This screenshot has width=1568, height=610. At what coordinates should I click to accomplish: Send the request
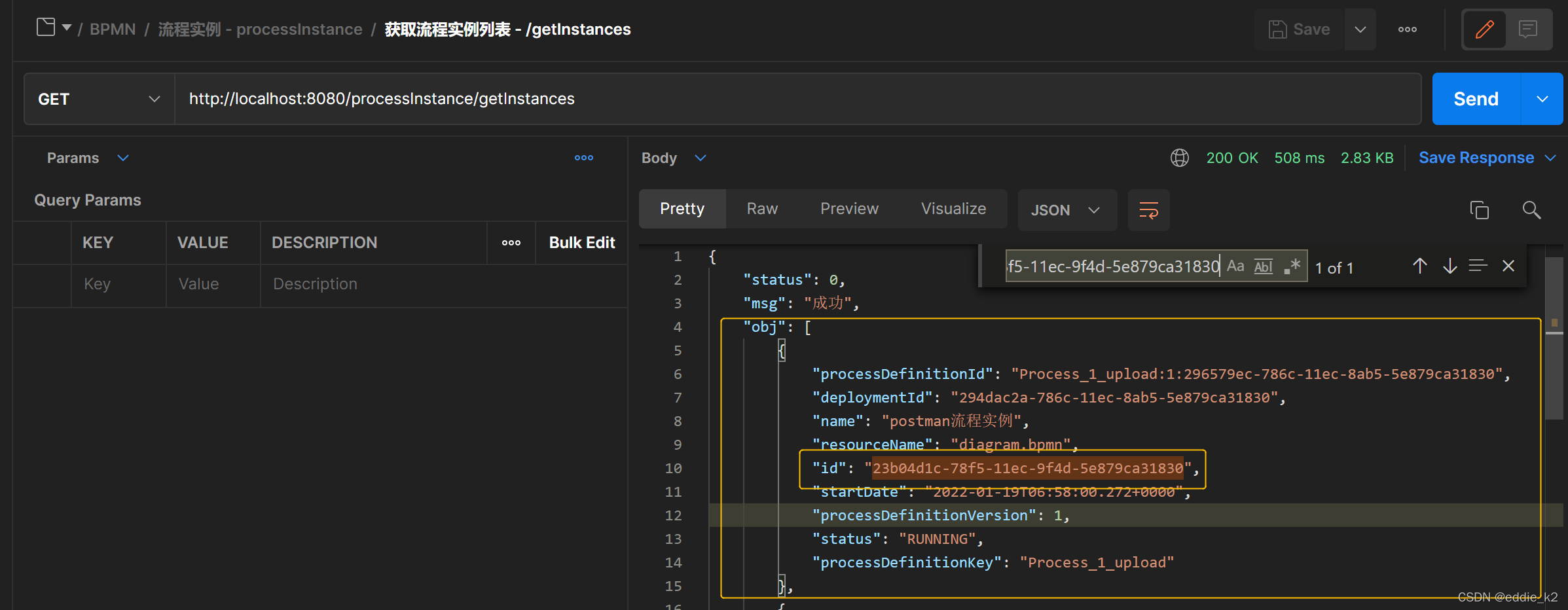click(x=1476, y=99)
